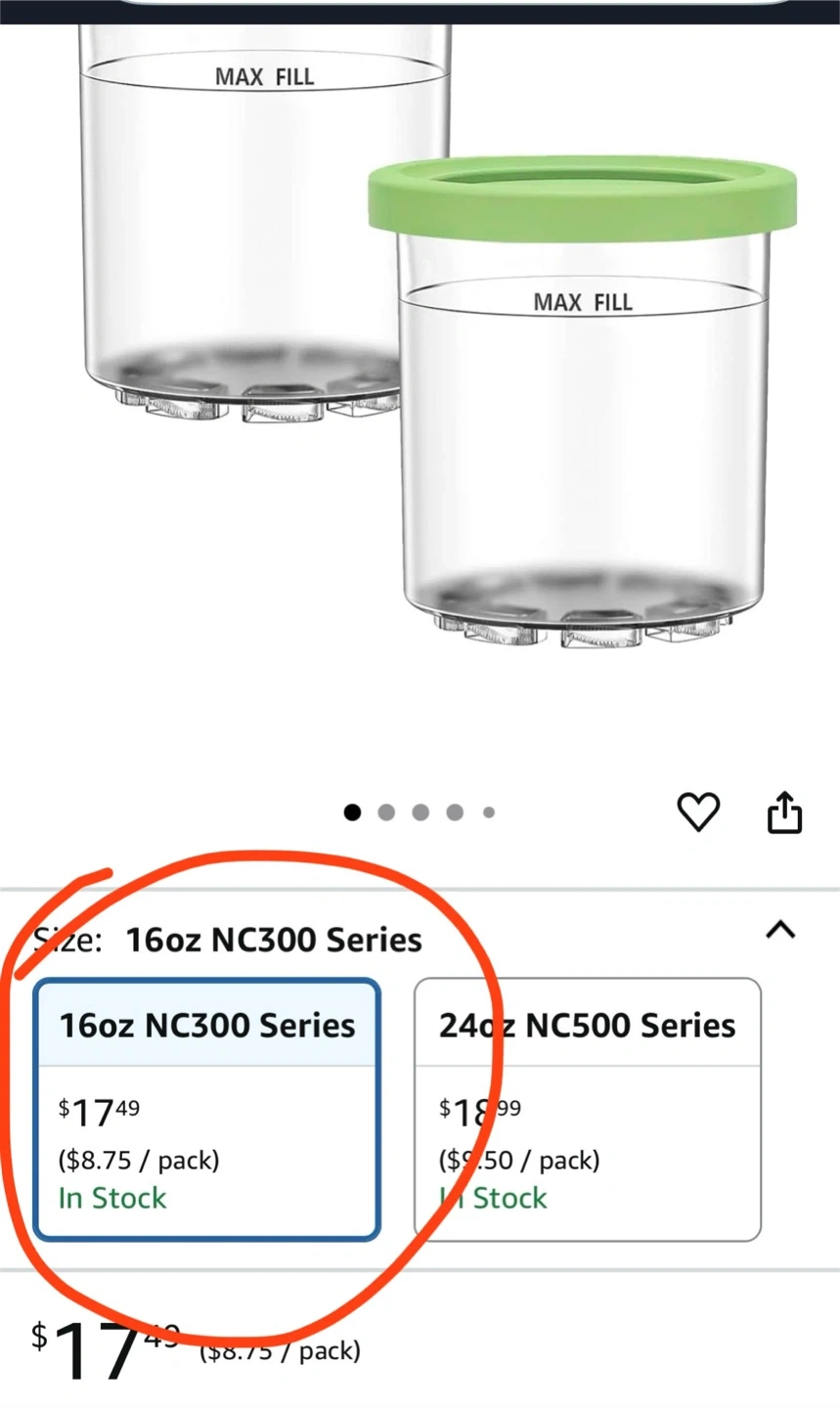Jump to second image carousel dot
The width and height of the screenshot is (840, 1408).
386,813
